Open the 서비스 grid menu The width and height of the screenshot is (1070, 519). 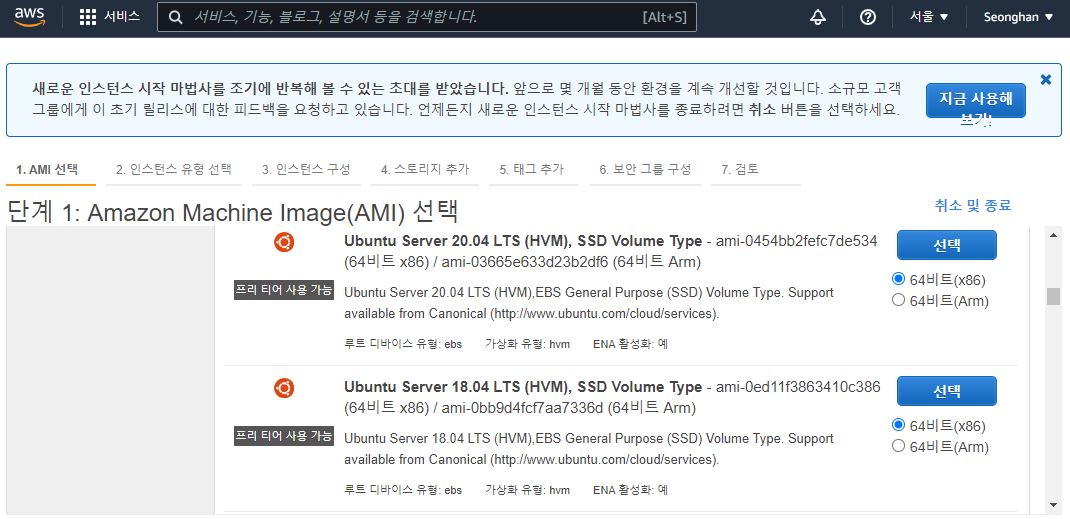click(x=109, y=17)
